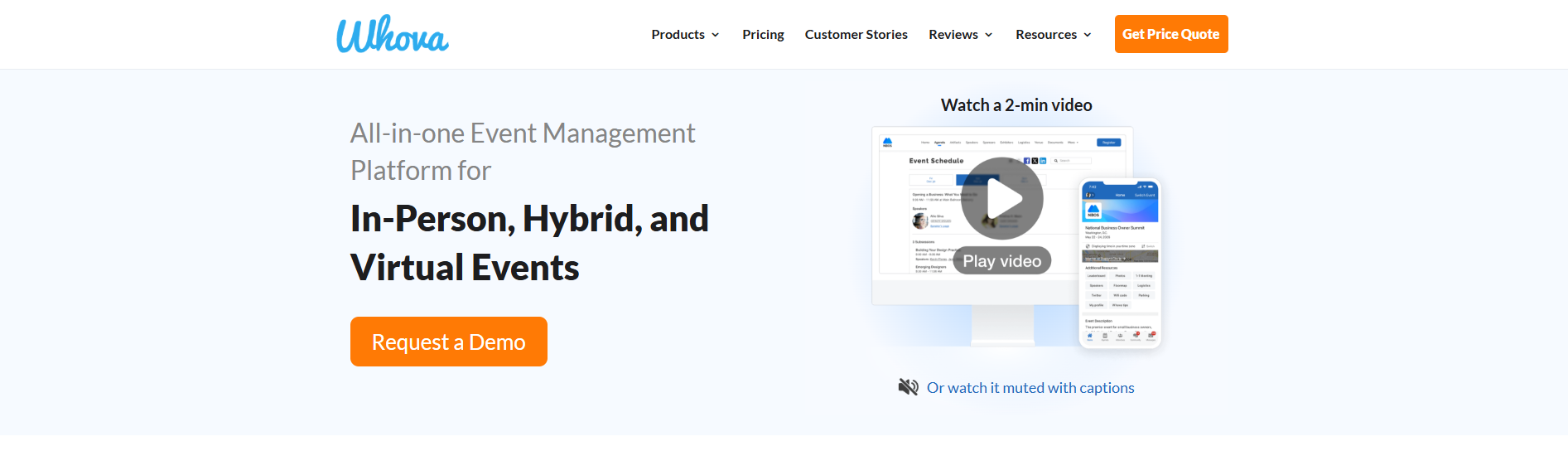Click the muted speaker icon
The width and height of the screenshot is (1568, 451).
[x=909, y=387]
